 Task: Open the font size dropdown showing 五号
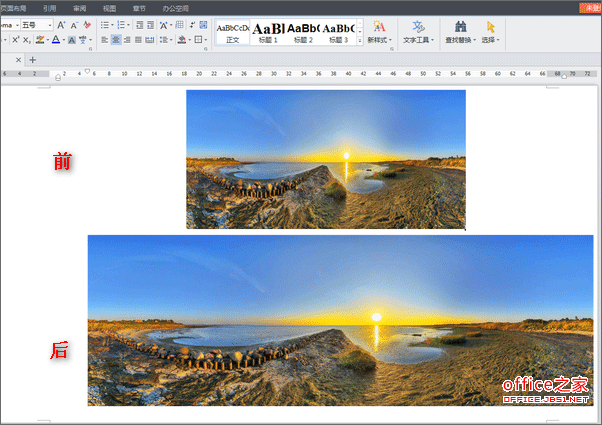[36, 25]
